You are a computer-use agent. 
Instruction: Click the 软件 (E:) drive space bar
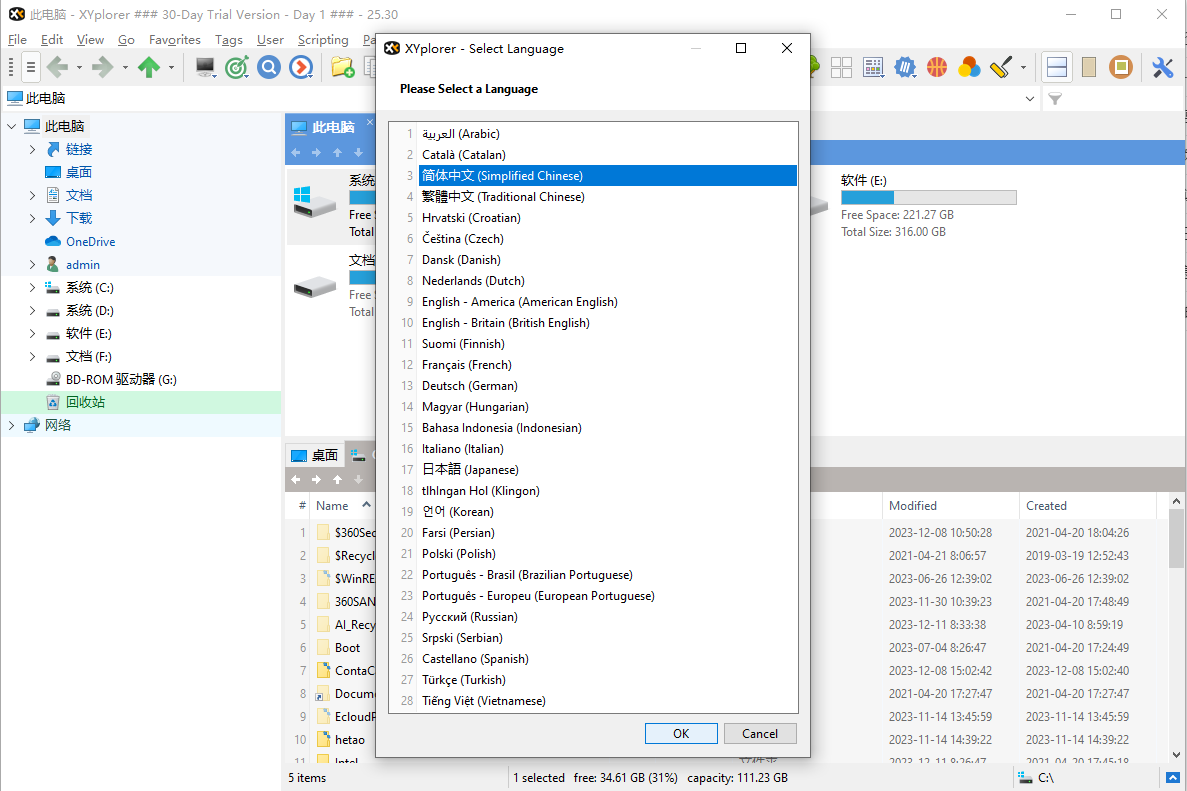click(x=928, y=198)
